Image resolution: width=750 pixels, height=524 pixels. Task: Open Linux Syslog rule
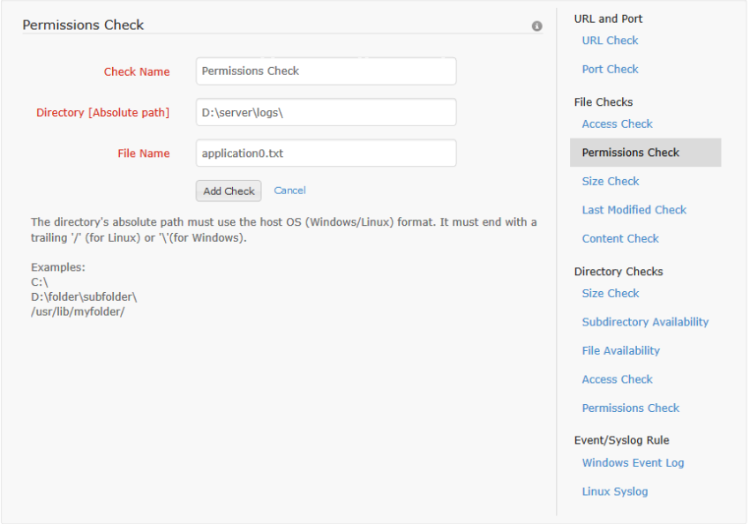614,491
